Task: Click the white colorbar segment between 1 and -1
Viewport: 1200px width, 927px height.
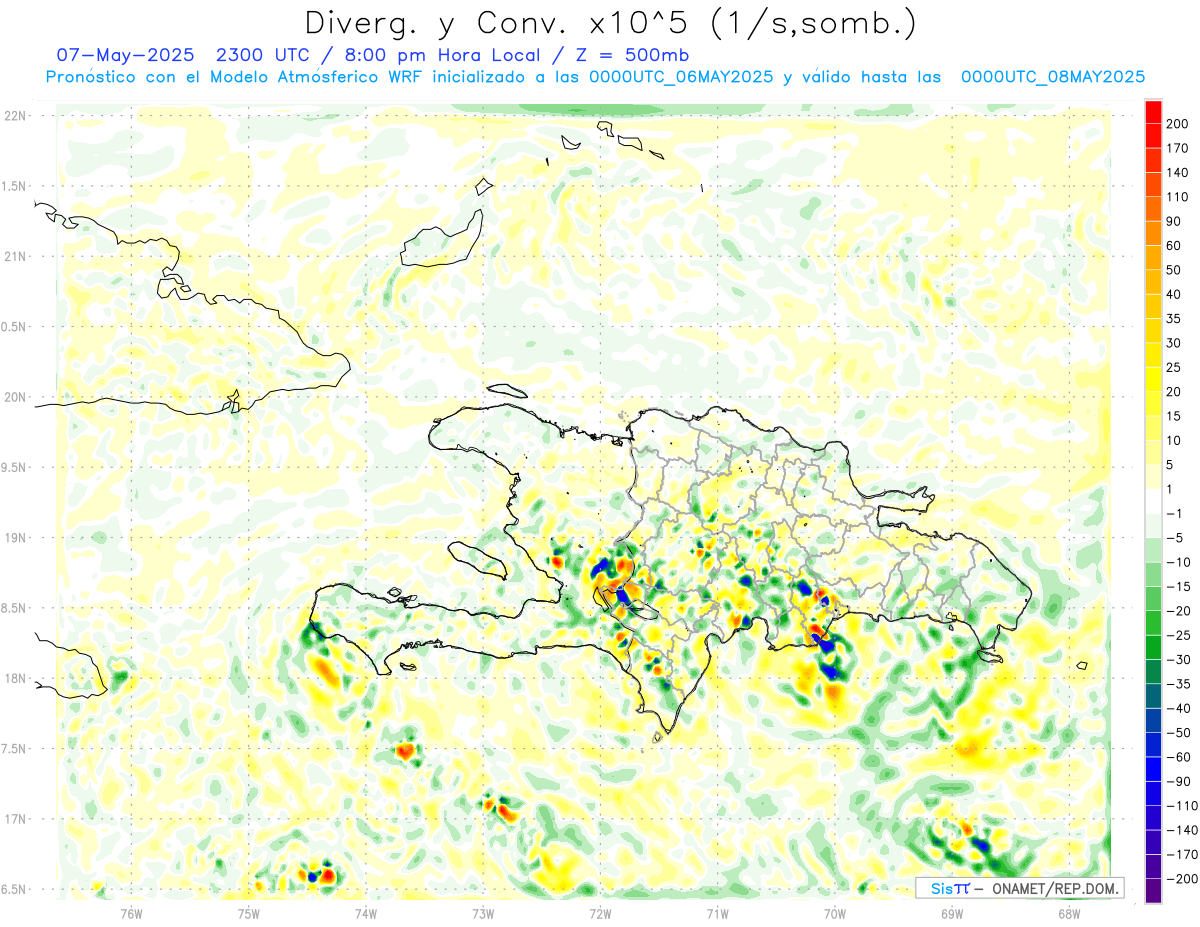Action: pyautogui.click(x=1153, y=501)
